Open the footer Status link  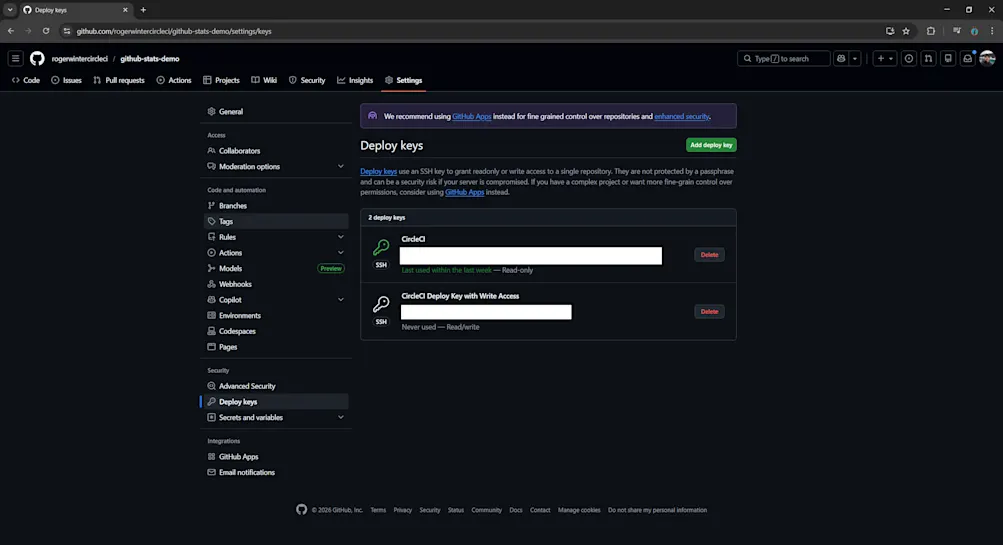coord(455,510)
